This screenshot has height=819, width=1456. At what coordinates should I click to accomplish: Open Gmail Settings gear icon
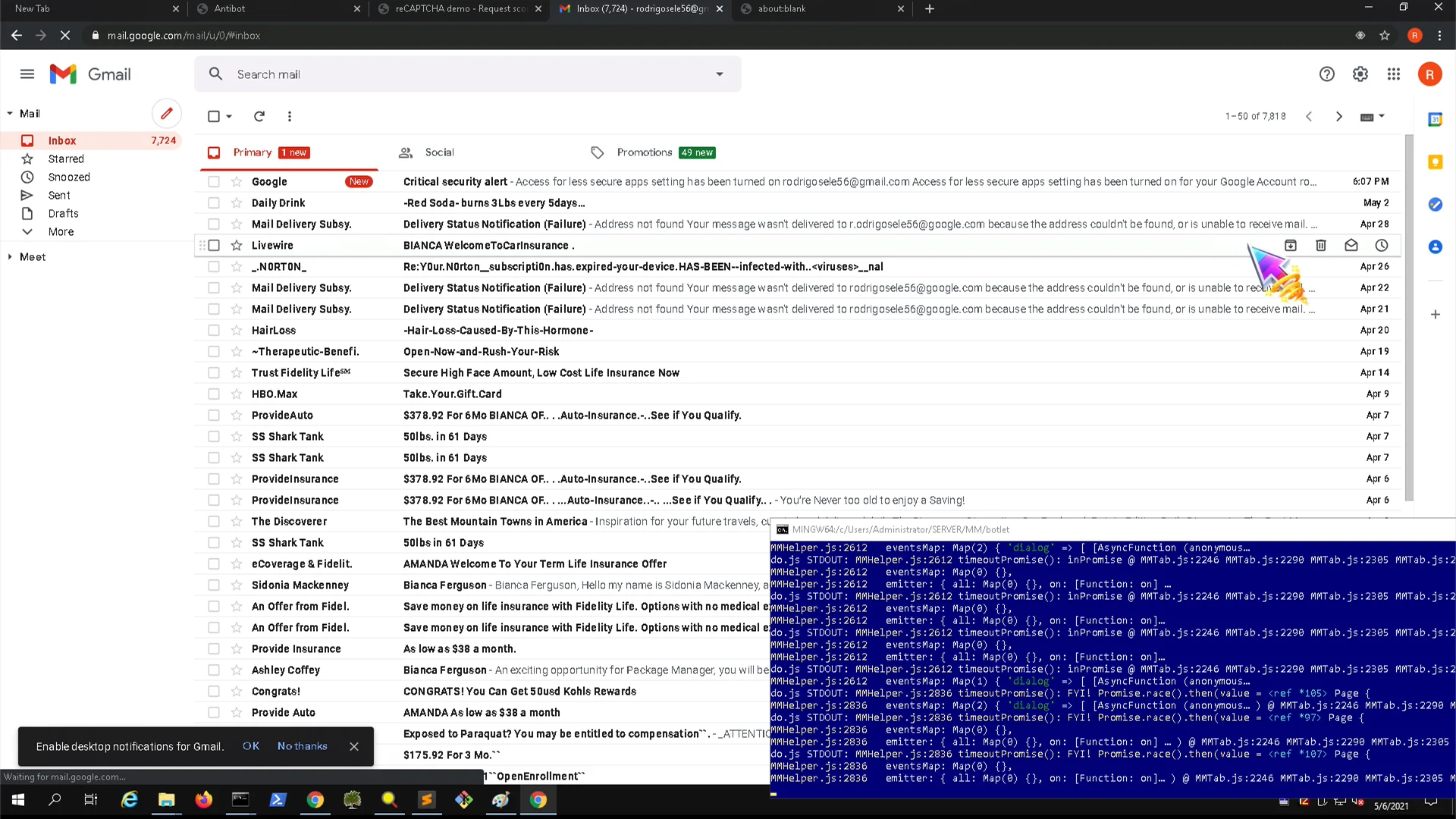pos(1360,74)
